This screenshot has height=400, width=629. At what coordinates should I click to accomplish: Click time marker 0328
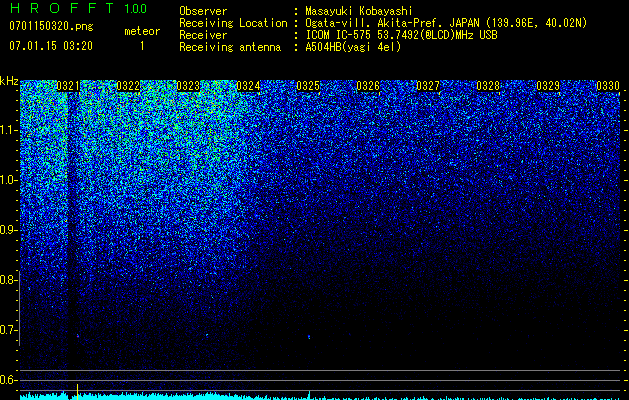point(488,86)
